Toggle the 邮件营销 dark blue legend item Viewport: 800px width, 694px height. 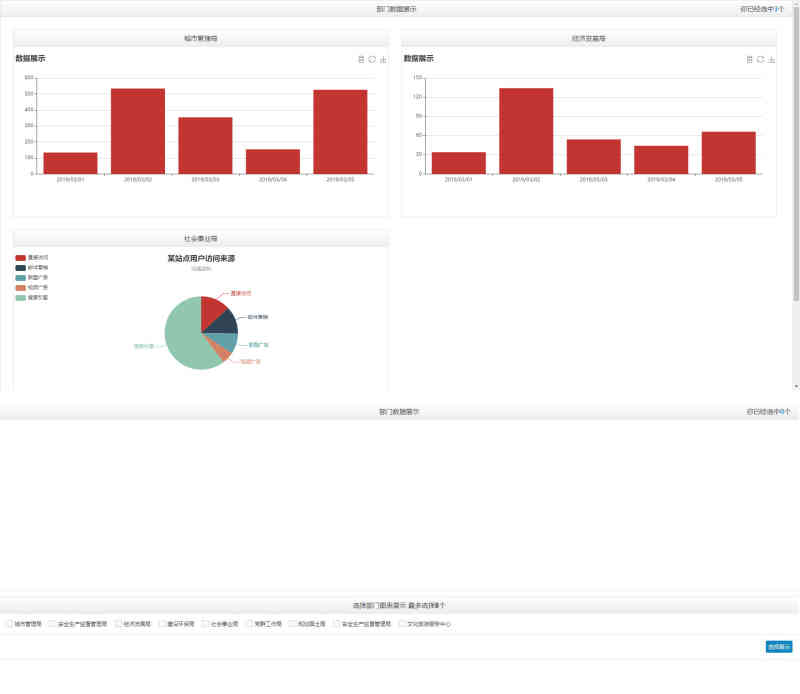(21, 268)
